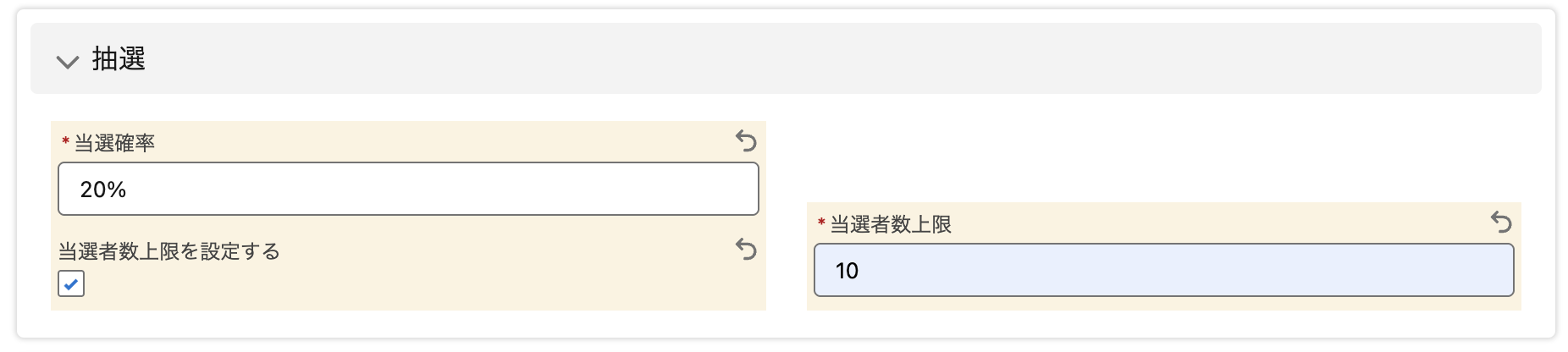Screen dimensions: 1568x352
Task: Toggle the 当選者数上限を設定する checkbox
Action: 71,283
